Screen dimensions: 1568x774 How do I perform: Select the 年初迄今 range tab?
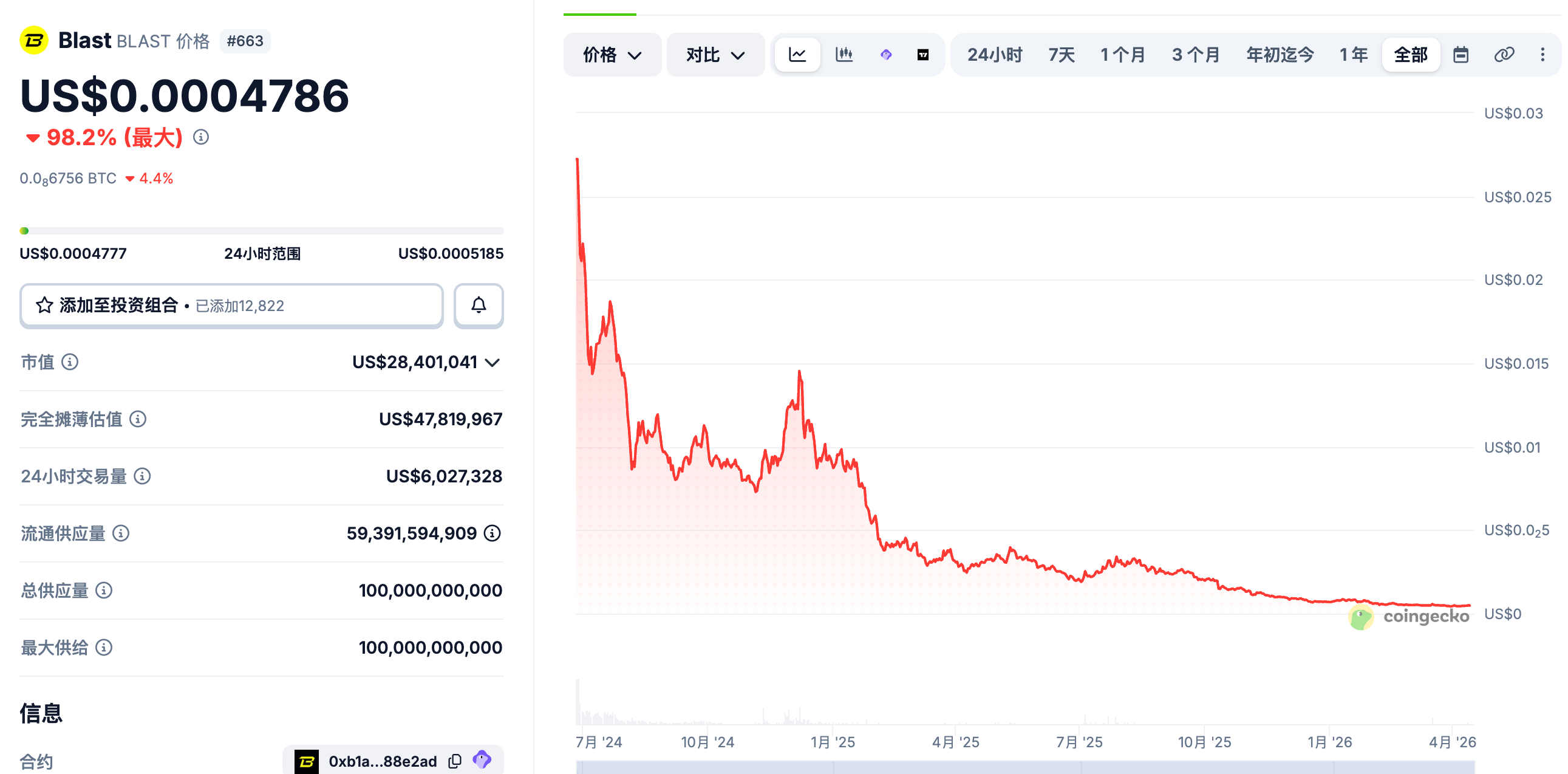coord(1280,55)
